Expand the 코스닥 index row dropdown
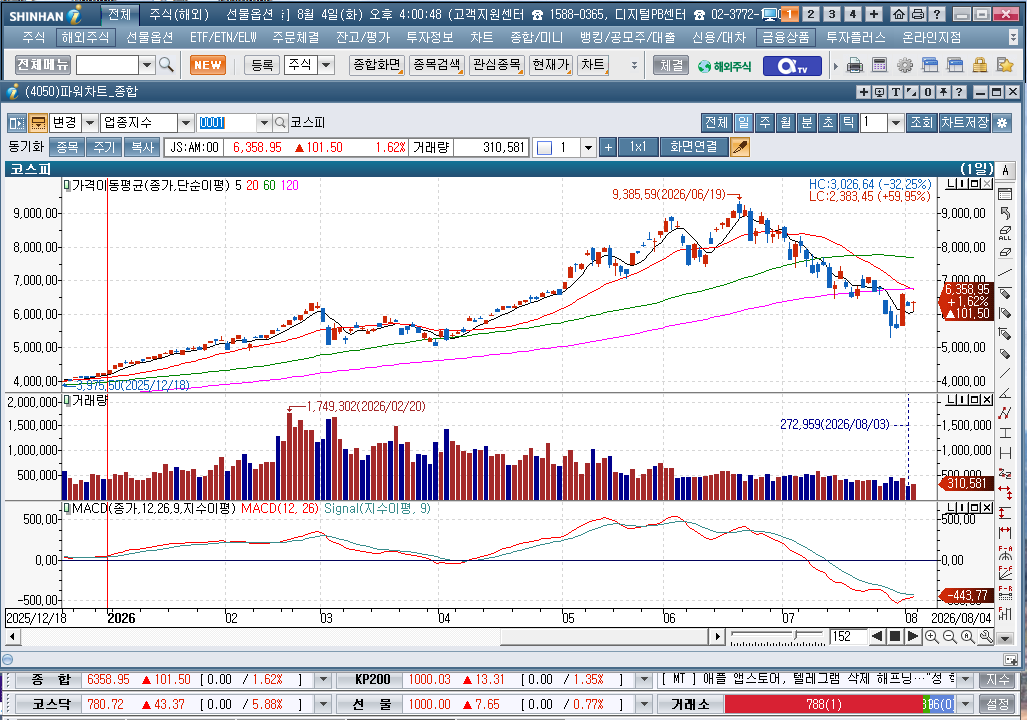The height and width of the screenshot is (720, 1027). [x=323, y=704]
